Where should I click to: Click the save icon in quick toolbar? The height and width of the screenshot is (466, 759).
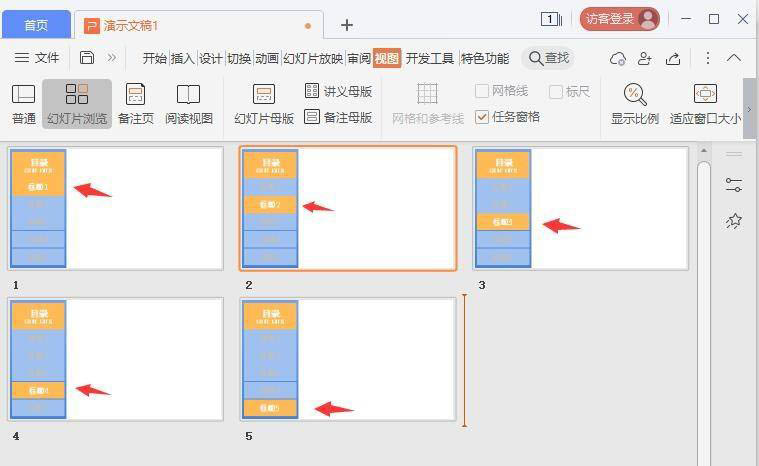pos(87,58)
